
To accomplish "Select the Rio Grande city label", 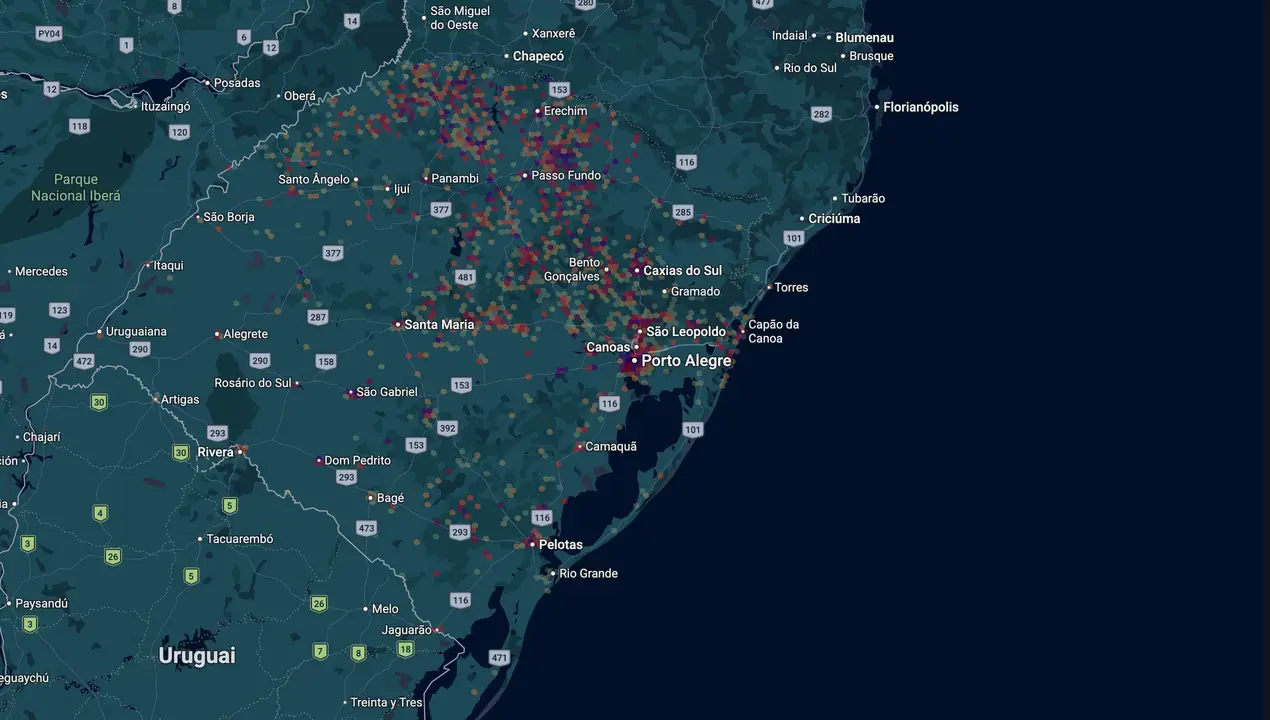I will (x=588, y=574).
